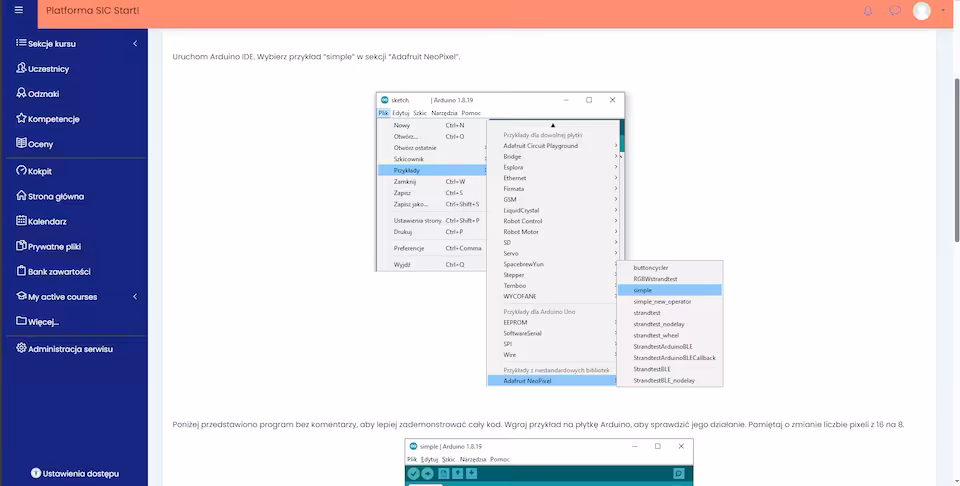This screenshot has height=486, width=960.
Task: Open Uczestnicy from the sidebar
Action: [x=47, y=69]
